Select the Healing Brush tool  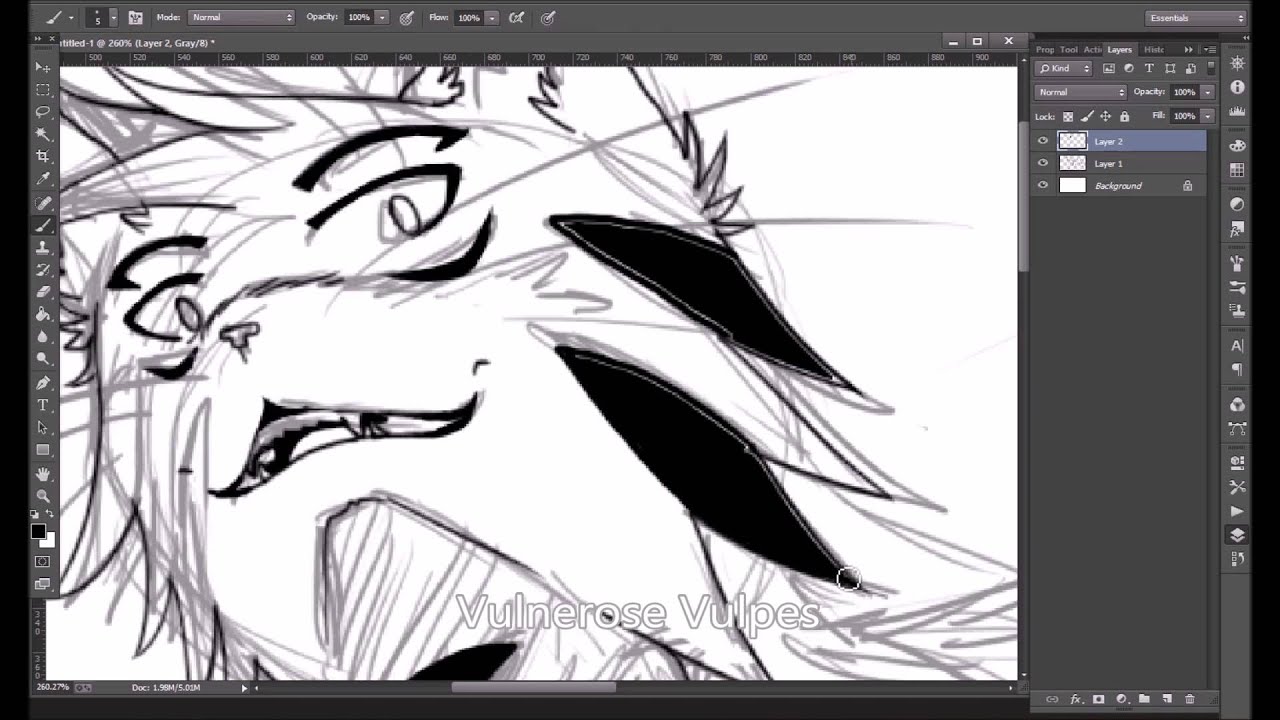pyautogui.click(x=43, y=202)
